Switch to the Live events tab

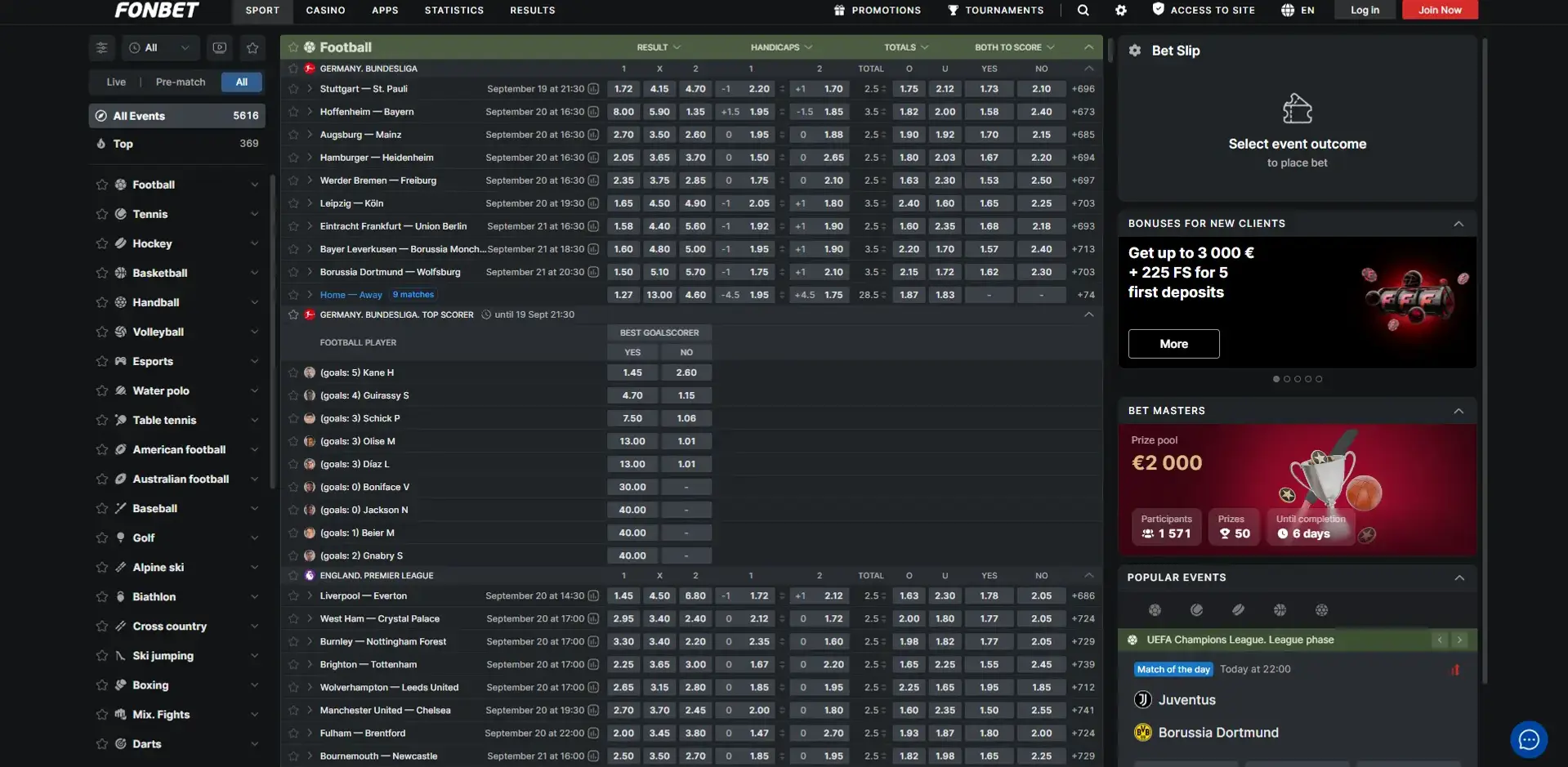116,82
